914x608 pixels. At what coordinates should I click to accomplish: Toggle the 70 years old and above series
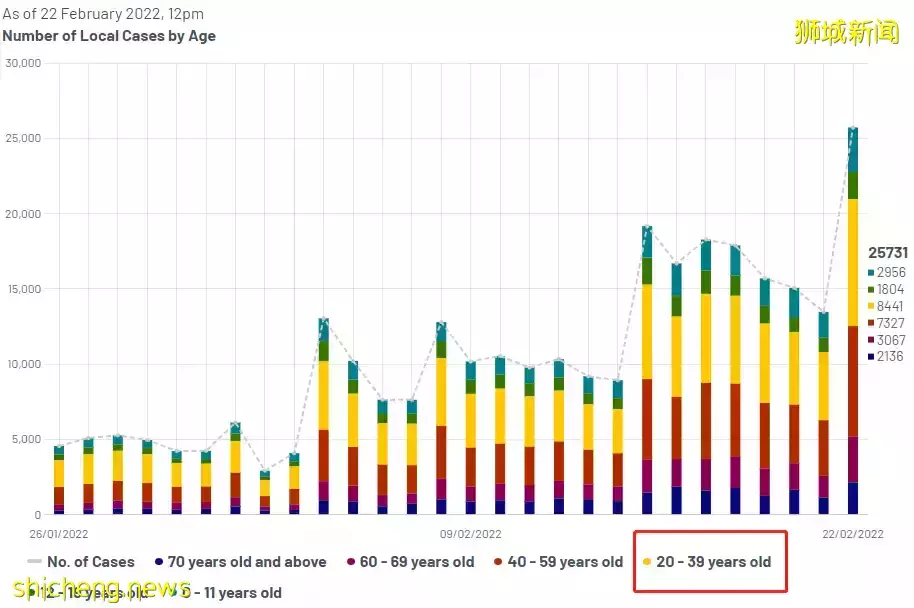pos(248,562)
